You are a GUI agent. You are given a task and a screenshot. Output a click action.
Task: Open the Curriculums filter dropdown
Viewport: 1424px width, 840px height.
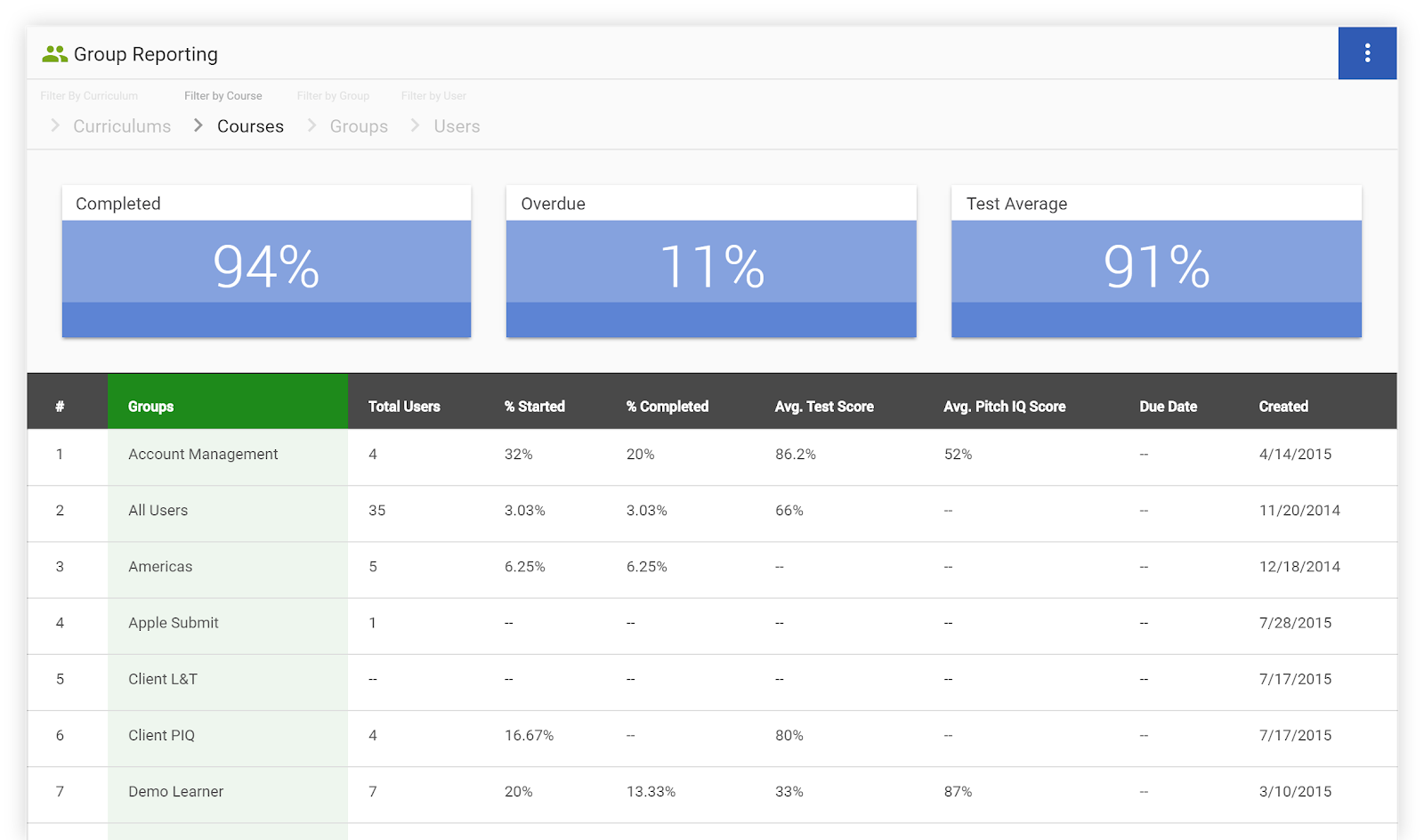pyautogui.click(x=122, y=126)
